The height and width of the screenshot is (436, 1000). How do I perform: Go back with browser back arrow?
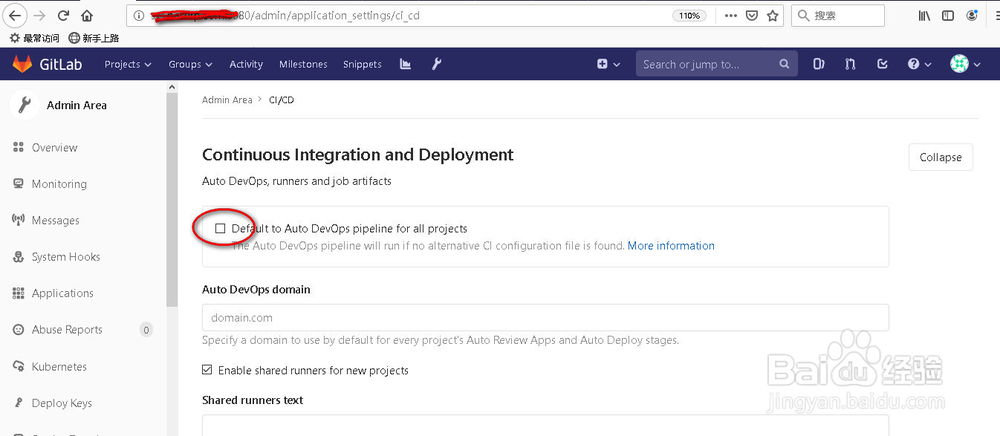(x=17, y=16)
